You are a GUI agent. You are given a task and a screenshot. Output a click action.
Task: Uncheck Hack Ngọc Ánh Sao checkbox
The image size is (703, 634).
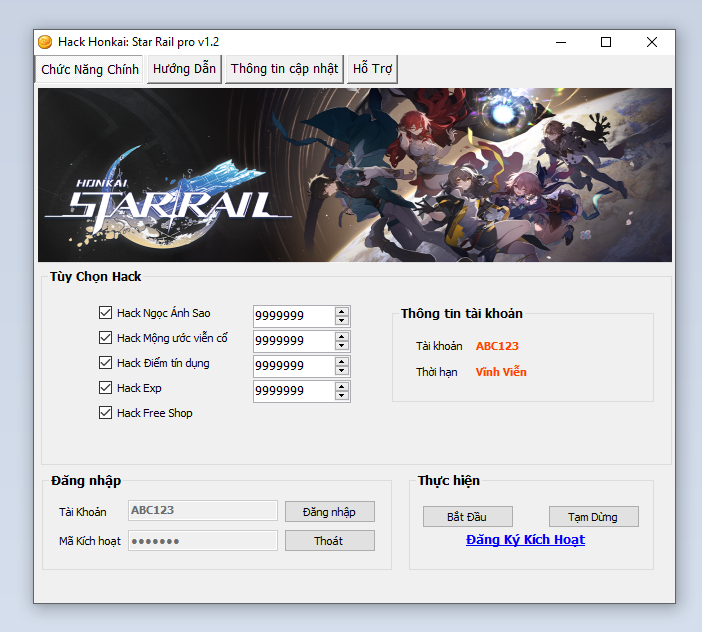tap(106, 313)
